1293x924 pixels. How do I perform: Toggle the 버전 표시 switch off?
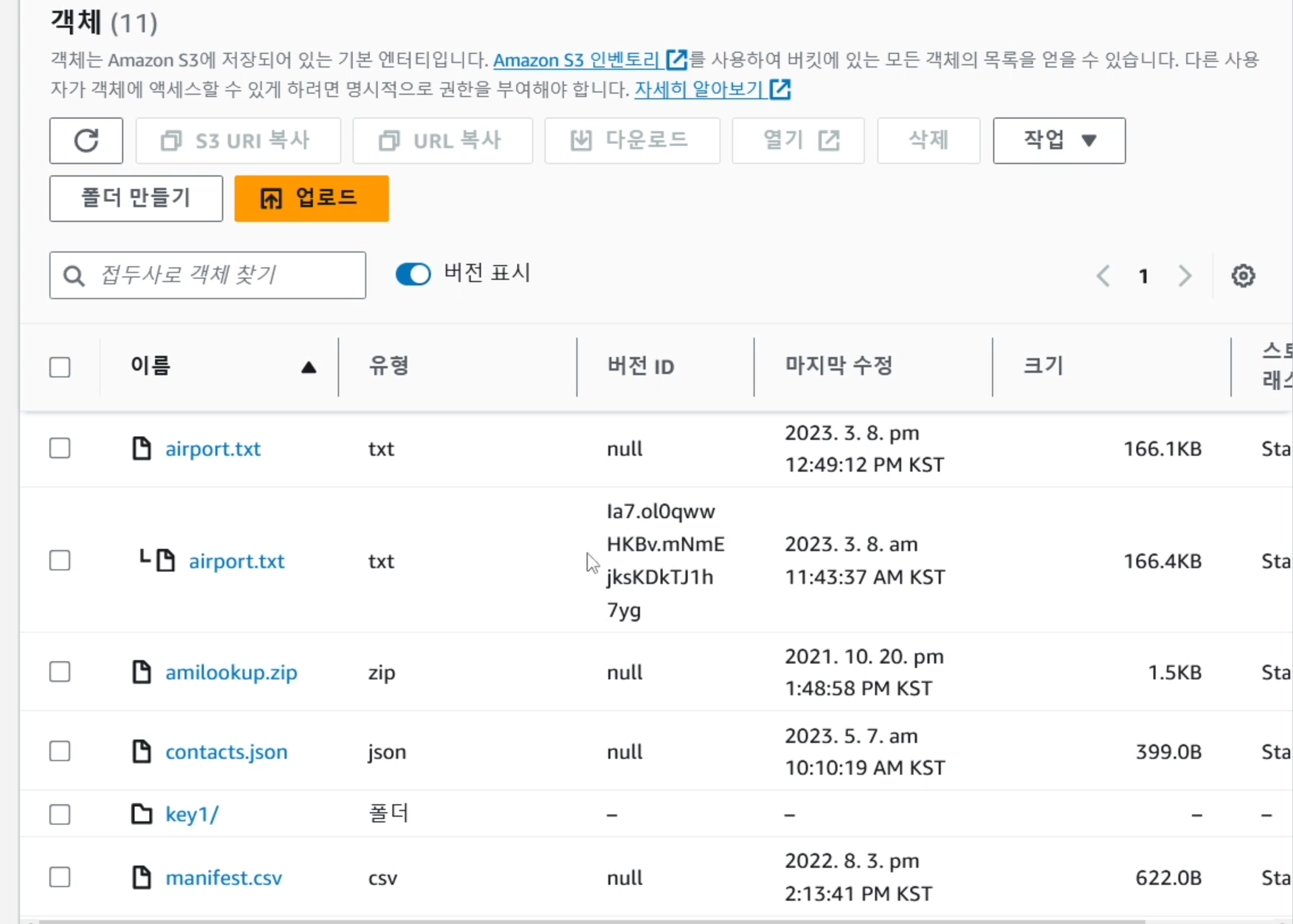click(413, 274)
